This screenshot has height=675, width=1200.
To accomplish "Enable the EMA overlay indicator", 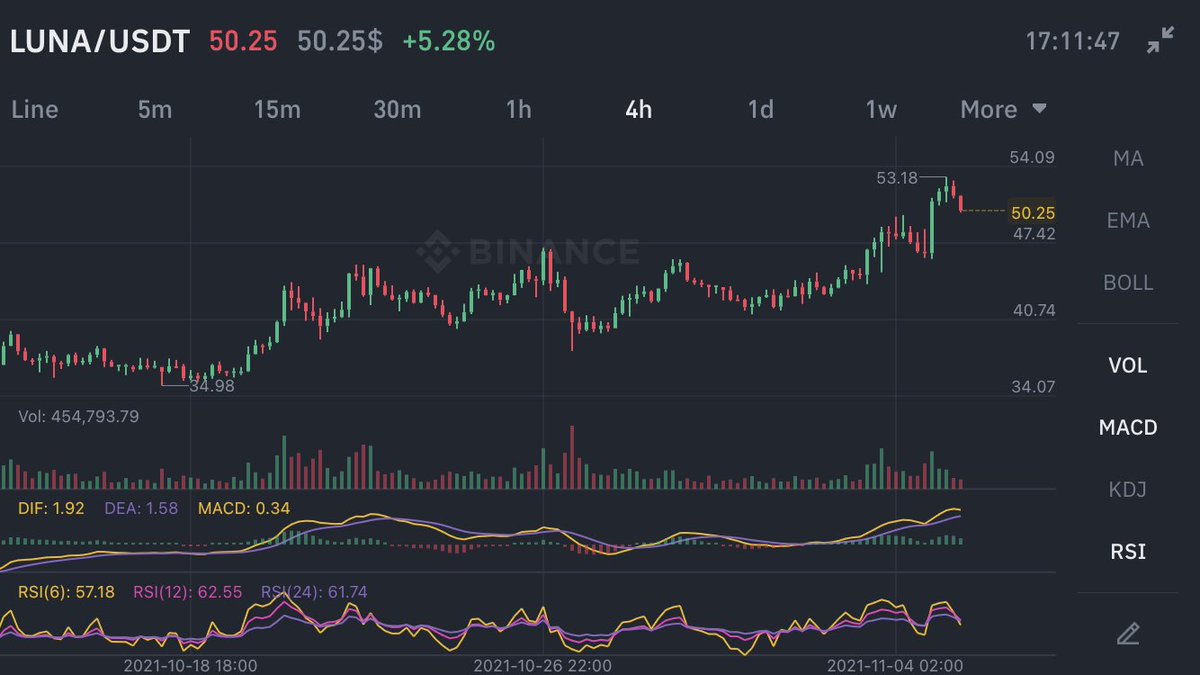I will [x=1128, y=220].
